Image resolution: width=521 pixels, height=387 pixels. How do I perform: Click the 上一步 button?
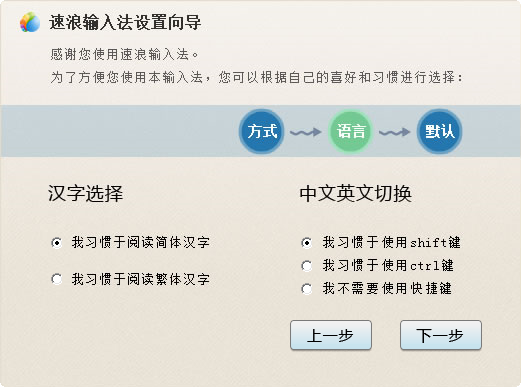(331, 335)
